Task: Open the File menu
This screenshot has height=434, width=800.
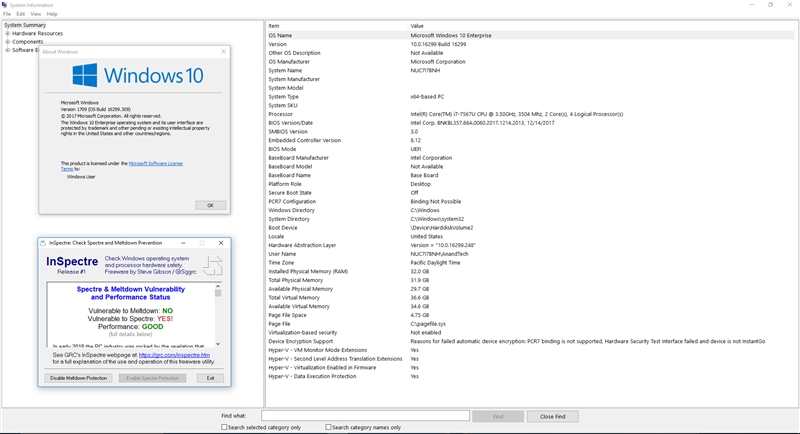Action: [x=7, y=14]
